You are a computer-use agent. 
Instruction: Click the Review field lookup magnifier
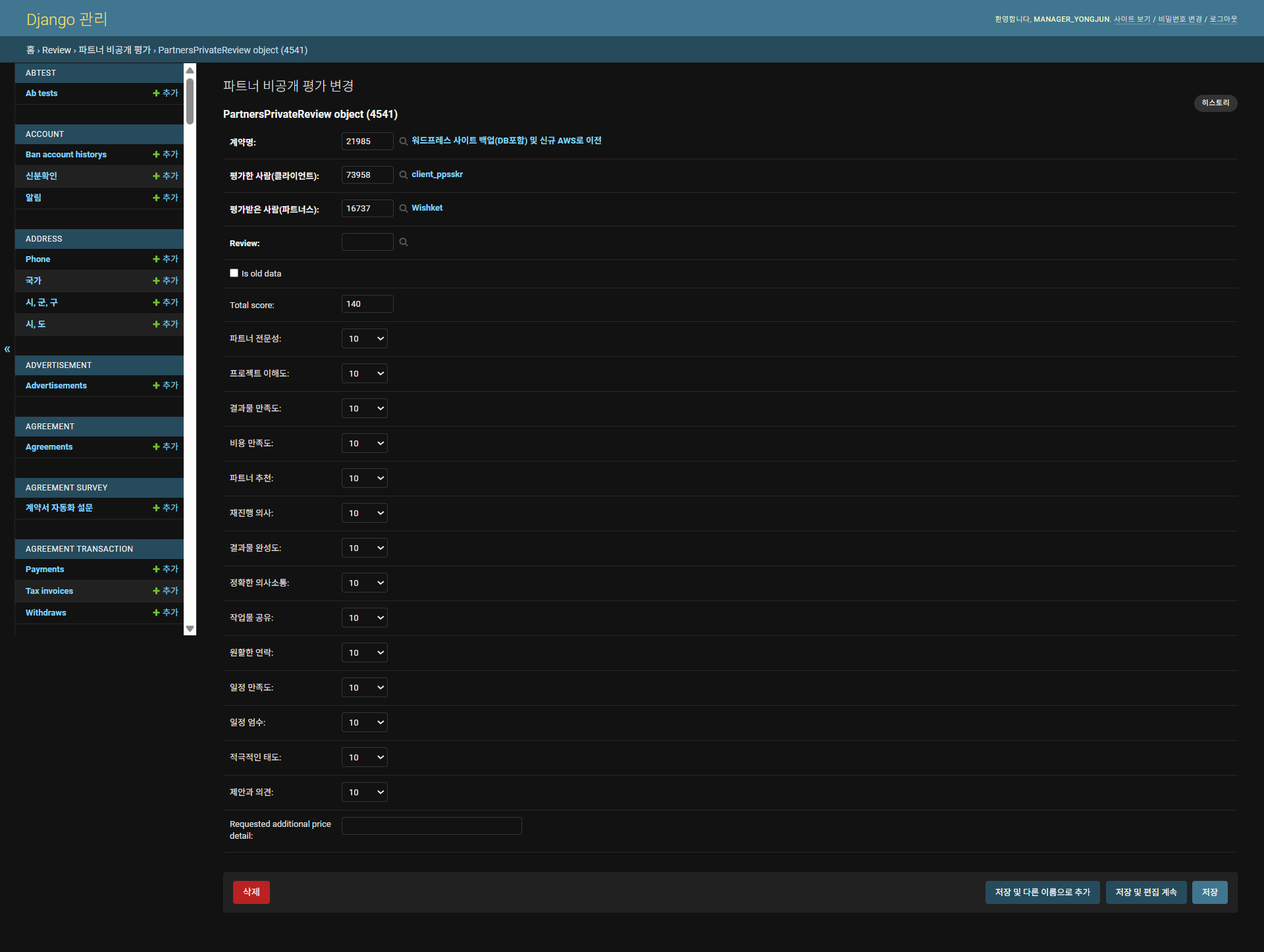(x=403, y=242)
